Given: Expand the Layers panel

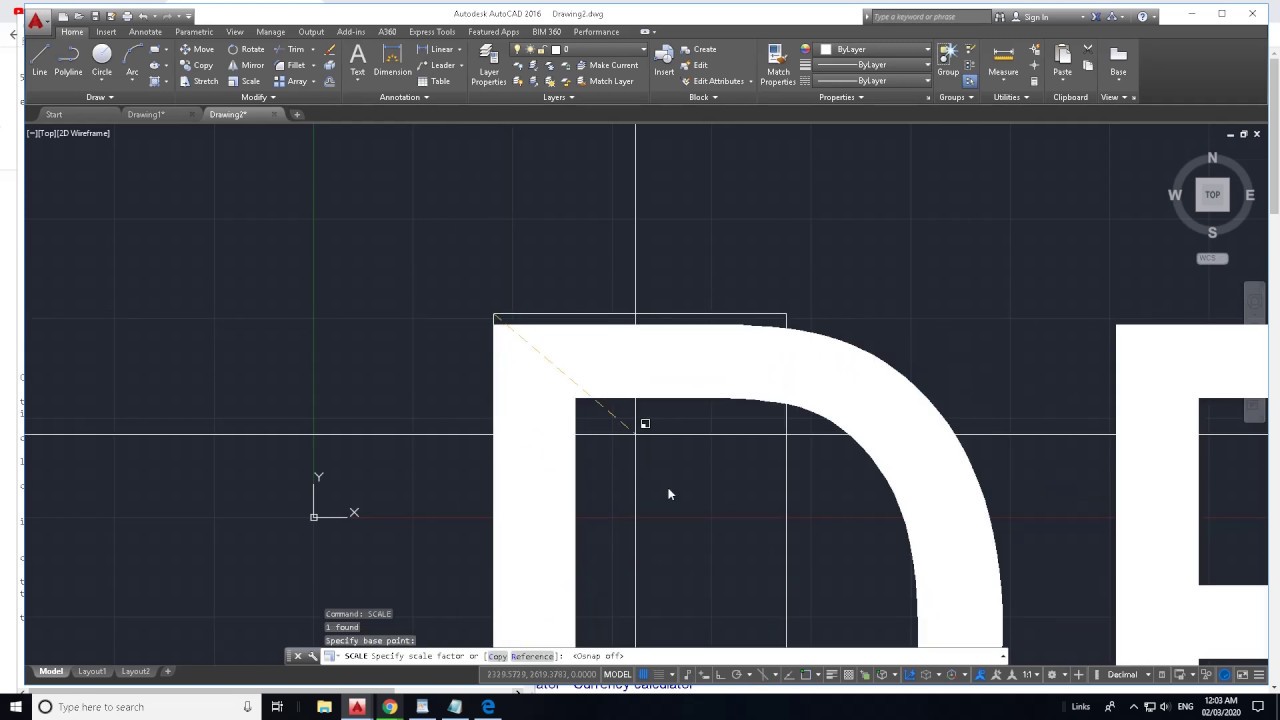Looking at the screenshot, I should 558,97.
